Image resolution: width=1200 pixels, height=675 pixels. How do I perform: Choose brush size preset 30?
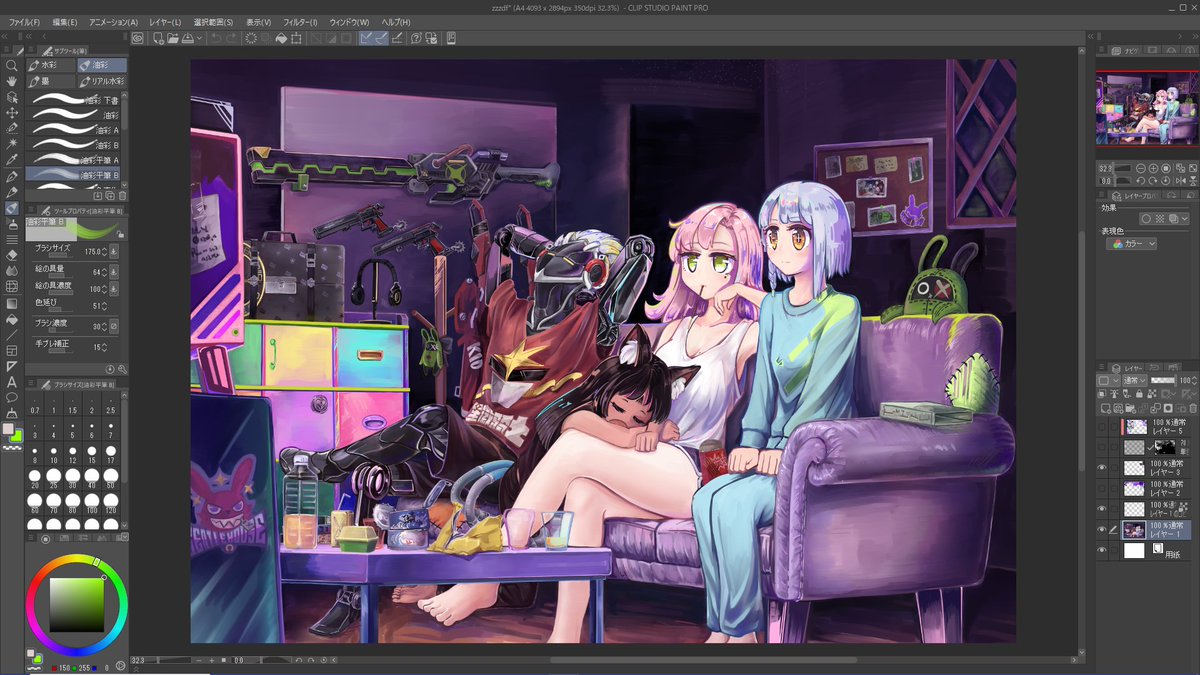tap(73, 477)
